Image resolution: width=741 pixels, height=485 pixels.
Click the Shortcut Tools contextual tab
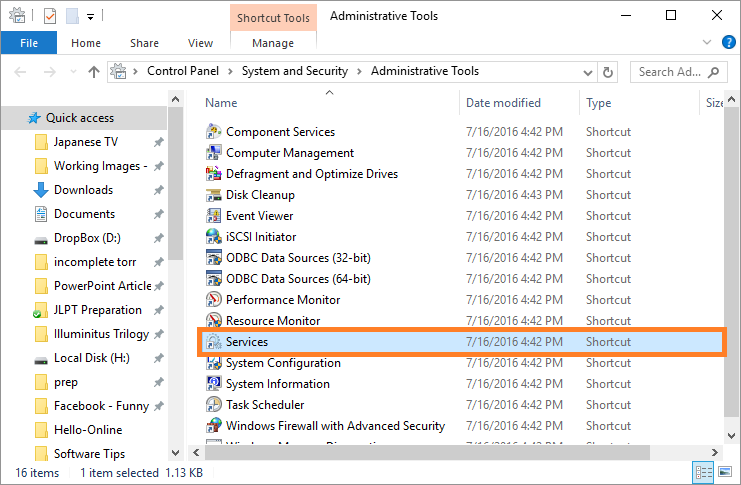[x=273, y=18]
